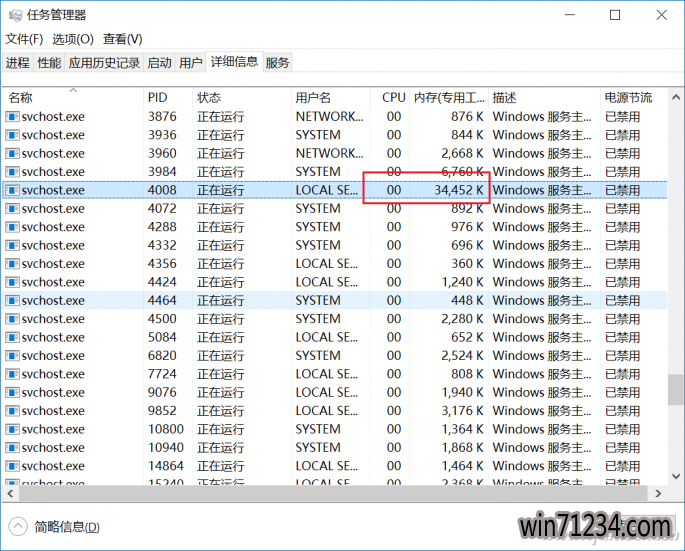Select memory value 2,668 K
This screenshot has height=551, width=685.
462,153
